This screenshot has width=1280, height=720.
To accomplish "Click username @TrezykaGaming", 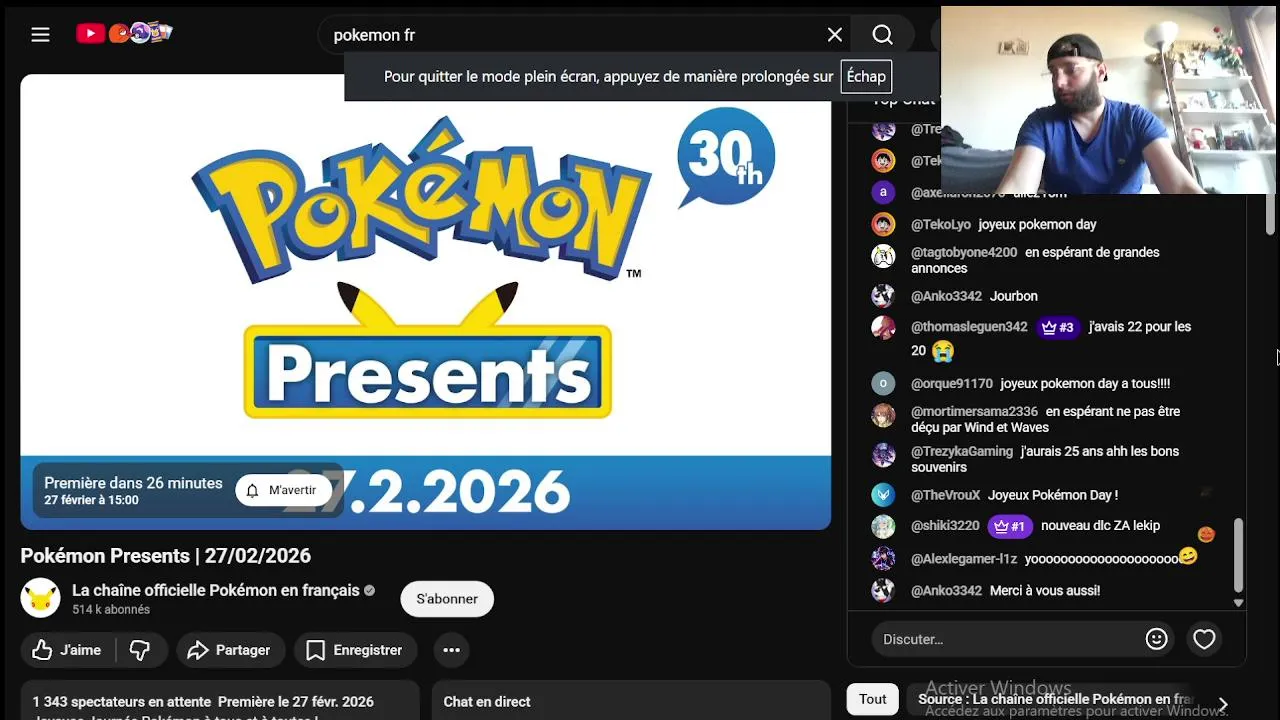I will tap(962, 451).
